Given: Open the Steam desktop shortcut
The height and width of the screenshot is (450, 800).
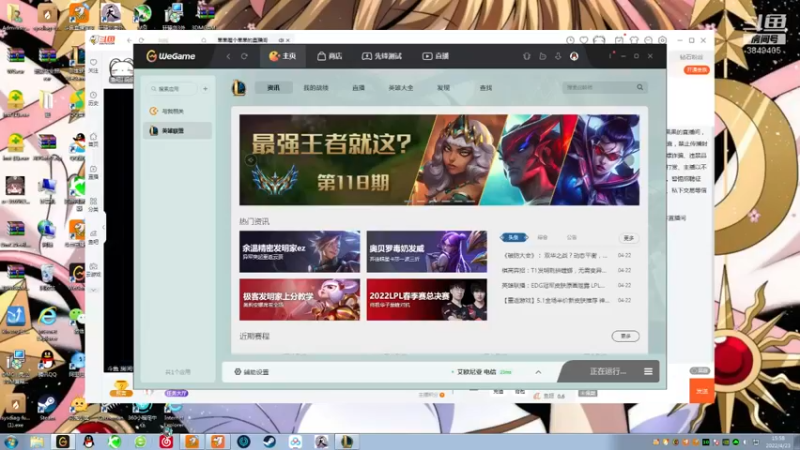Looking at the screenshot, I should 46,408.
